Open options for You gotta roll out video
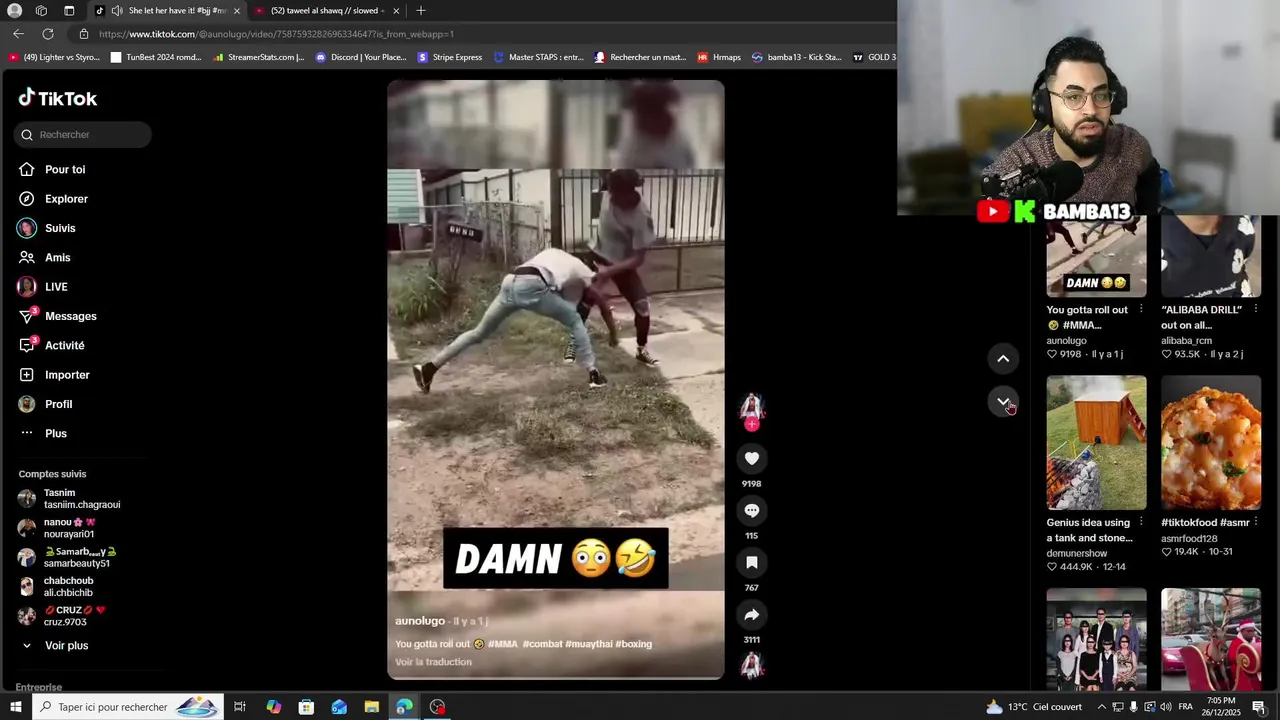Image resolution: width=1280 pixels, height=720 pixels. [x=1141, y=310]
